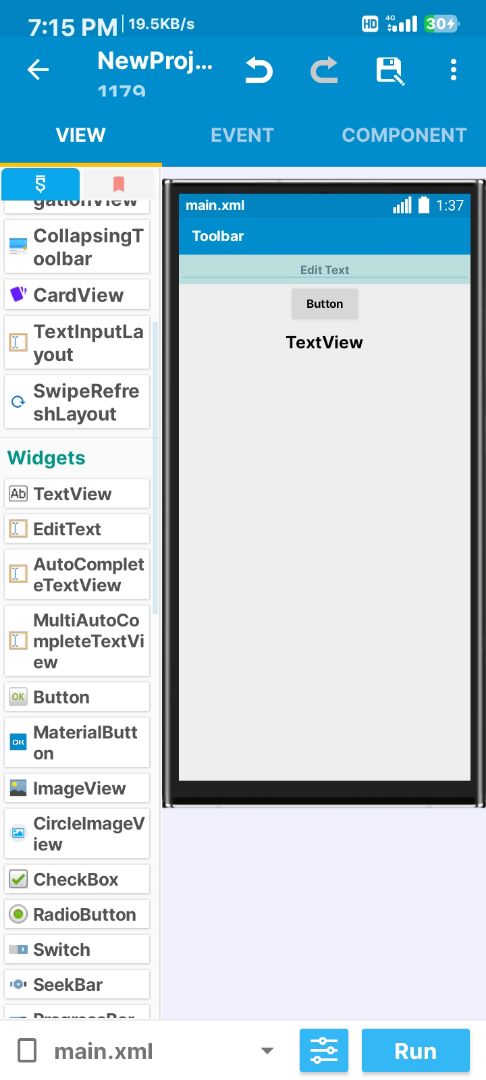Switch to the EVENT tab
The image size is (486, 1080).
pyautogui.click(x=242, y=135)
